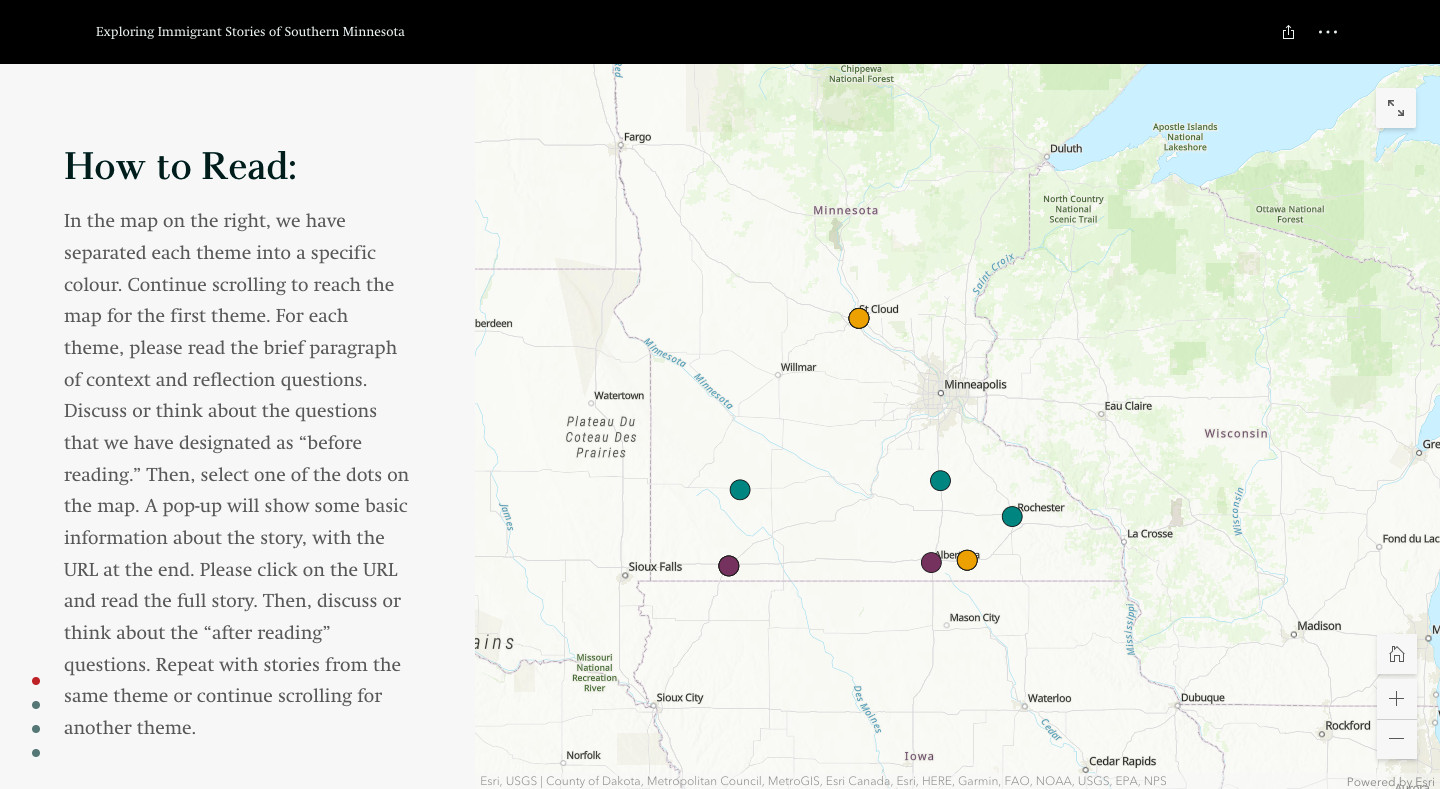
Task: Click the story title in the header
Action: pyautogui.click(x=250, y=32)
